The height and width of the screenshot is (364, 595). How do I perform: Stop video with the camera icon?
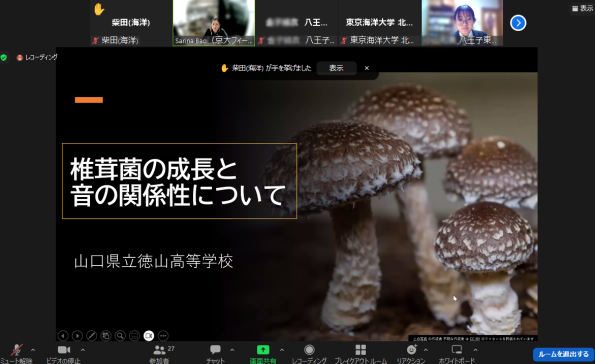click(x=64, y=350)
